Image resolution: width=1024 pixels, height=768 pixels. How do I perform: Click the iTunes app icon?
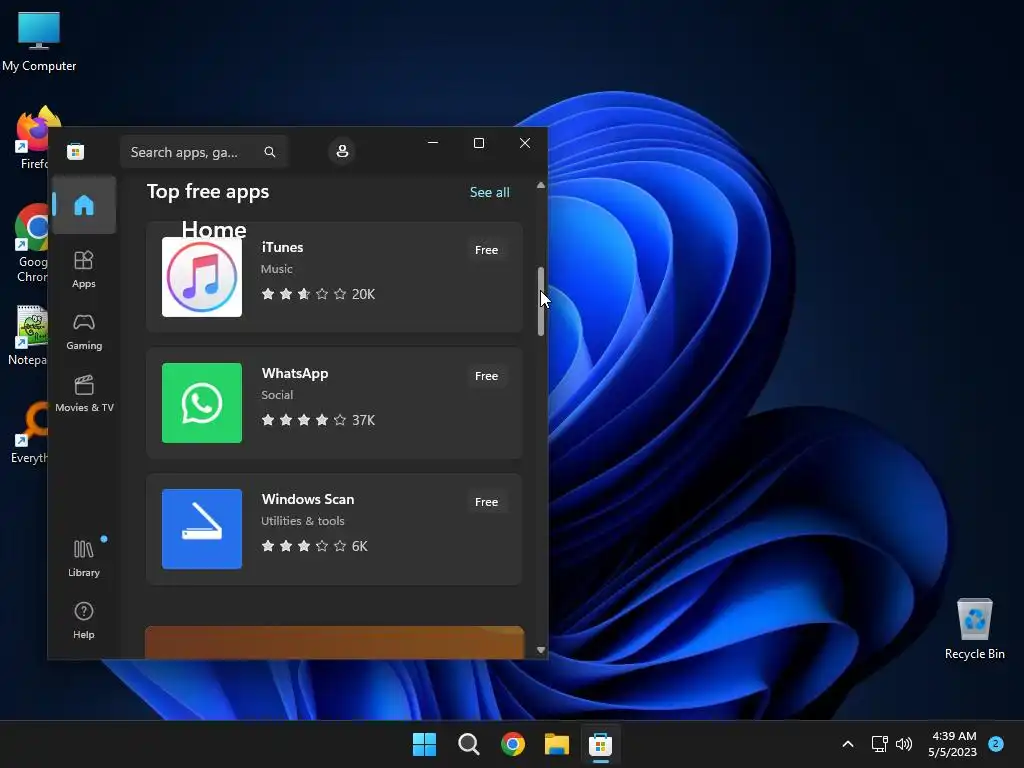[202, 277]
